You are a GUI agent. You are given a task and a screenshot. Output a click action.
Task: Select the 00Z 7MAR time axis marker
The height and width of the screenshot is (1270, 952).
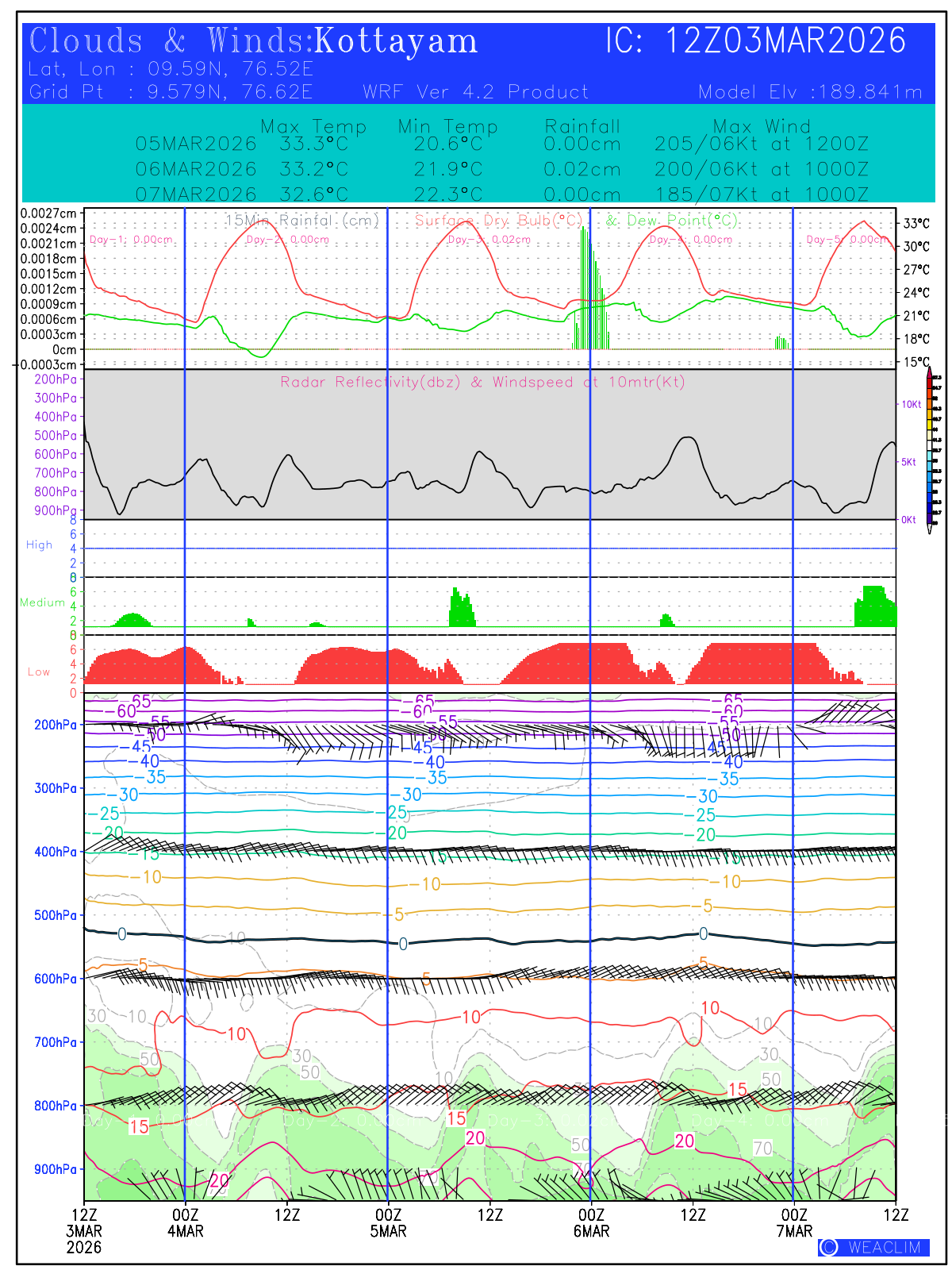point(794,1222)
